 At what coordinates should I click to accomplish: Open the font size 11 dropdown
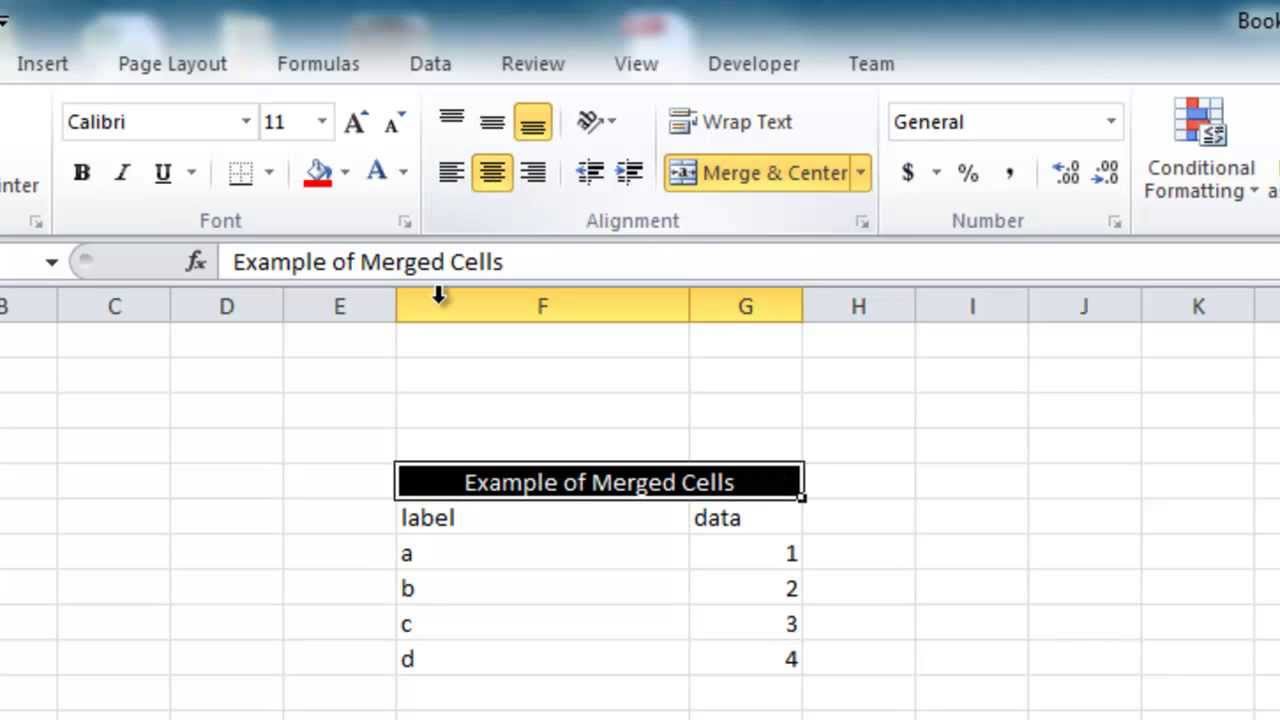(x=322, y=122)
